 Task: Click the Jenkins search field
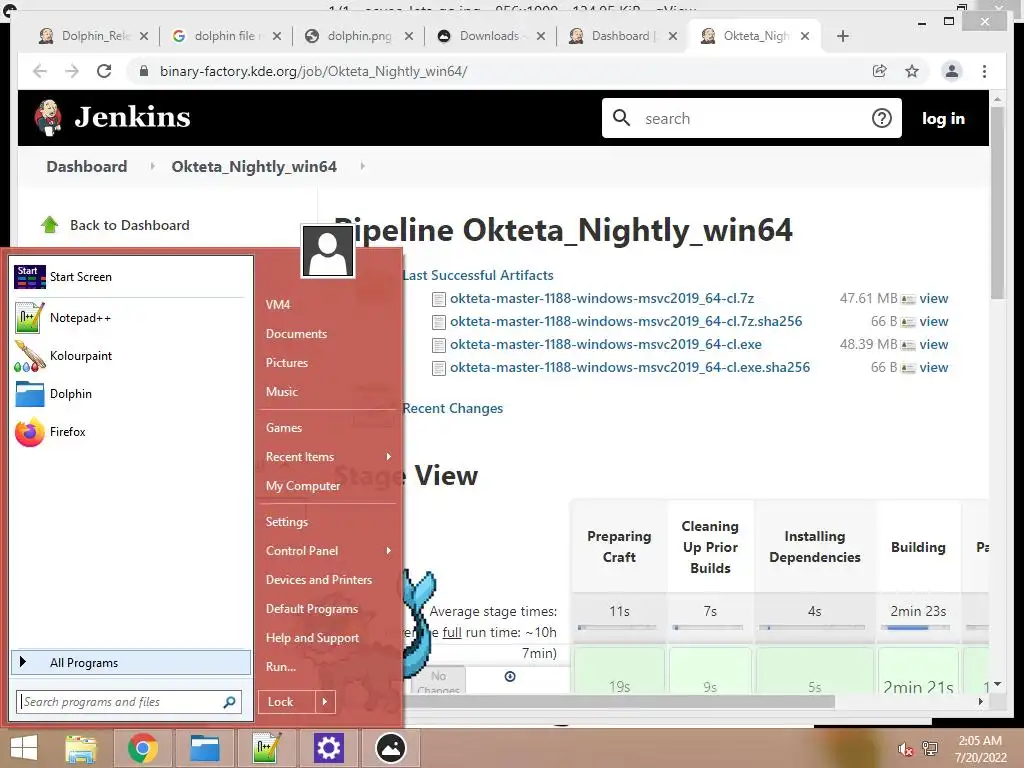(x=751, y=118)
